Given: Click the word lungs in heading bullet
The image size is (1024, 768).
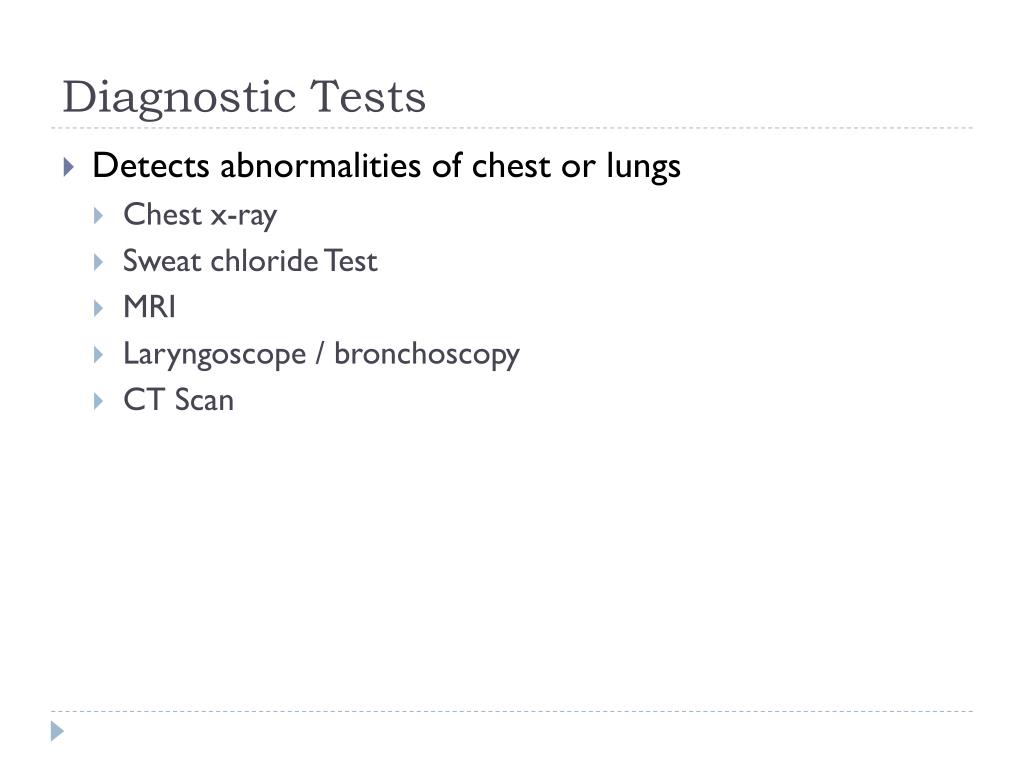Looking at the screenshot, I should (643, 167).
